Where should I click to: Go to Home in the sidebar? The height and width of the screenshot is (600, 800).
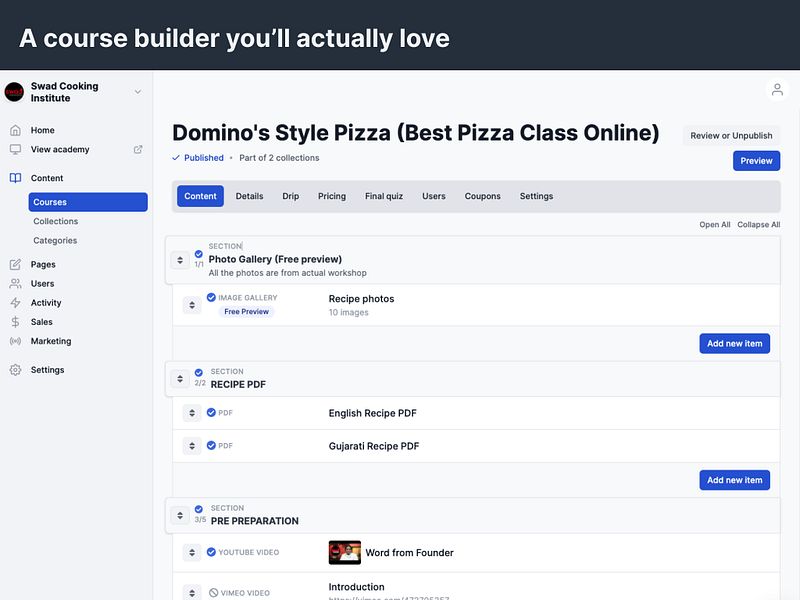coord(42,130)
